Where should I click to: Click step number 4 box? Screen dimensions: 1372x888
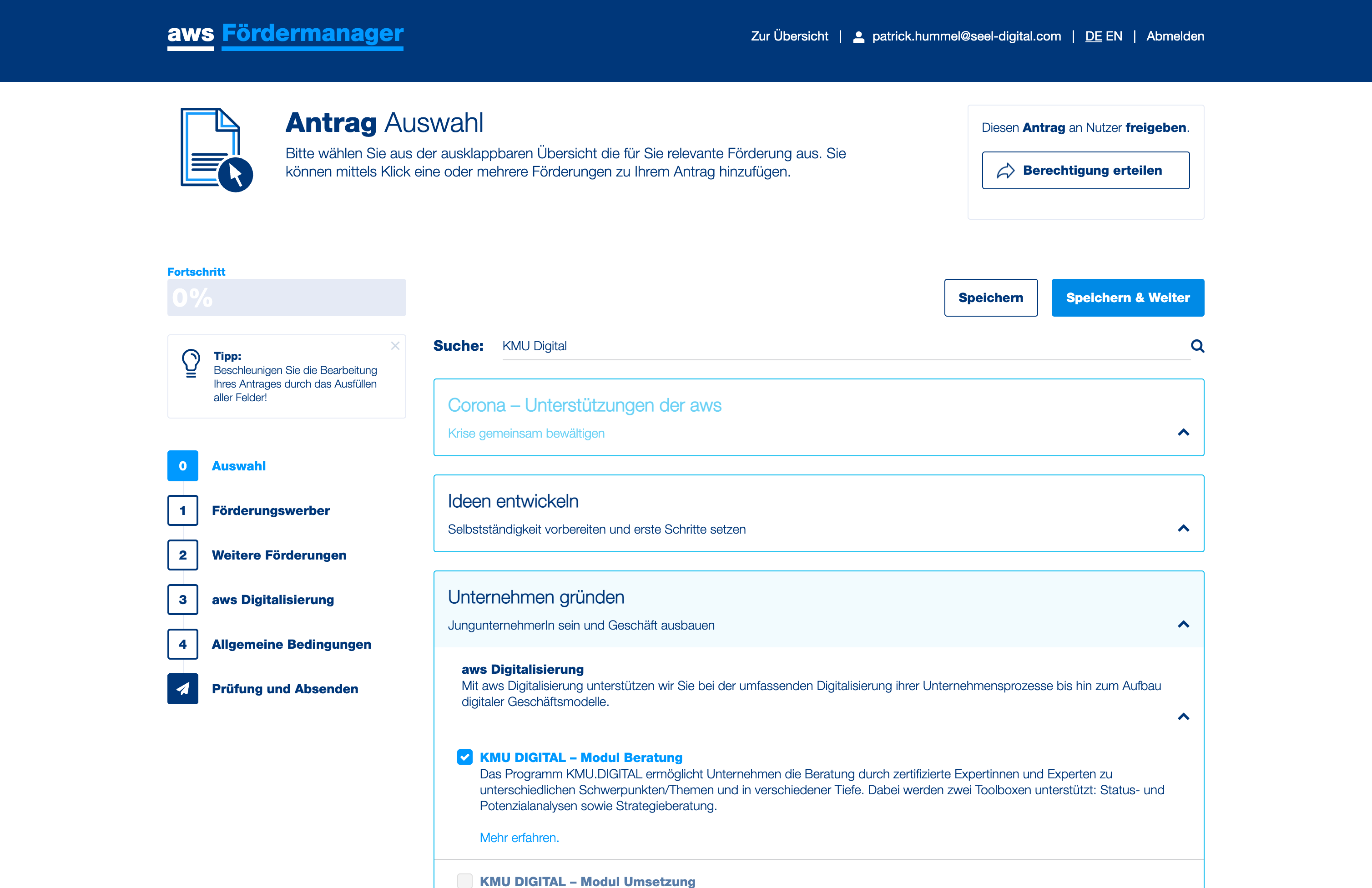click(x=183, y=644)
